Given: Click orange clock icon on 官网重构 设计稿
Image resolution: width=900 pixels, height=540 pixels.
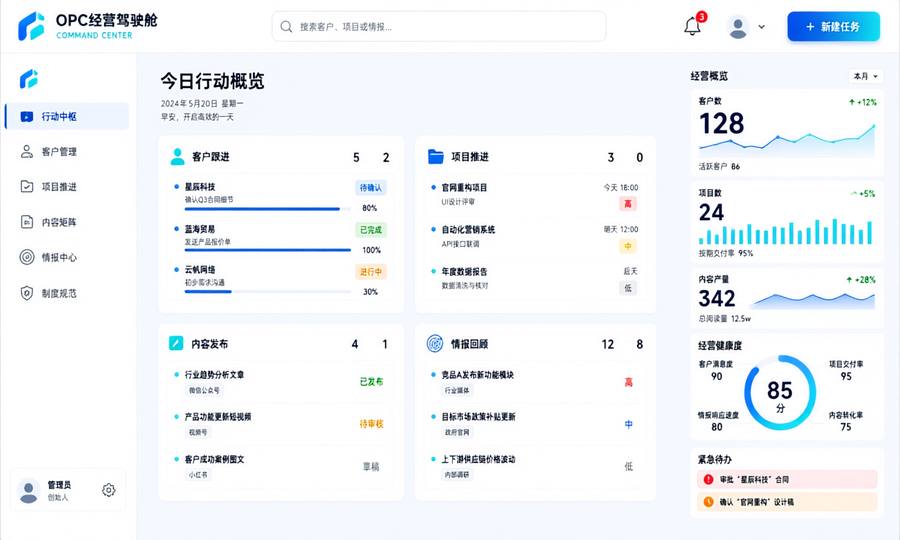Looking at the screenshot, I should click(x=708, y=502).
